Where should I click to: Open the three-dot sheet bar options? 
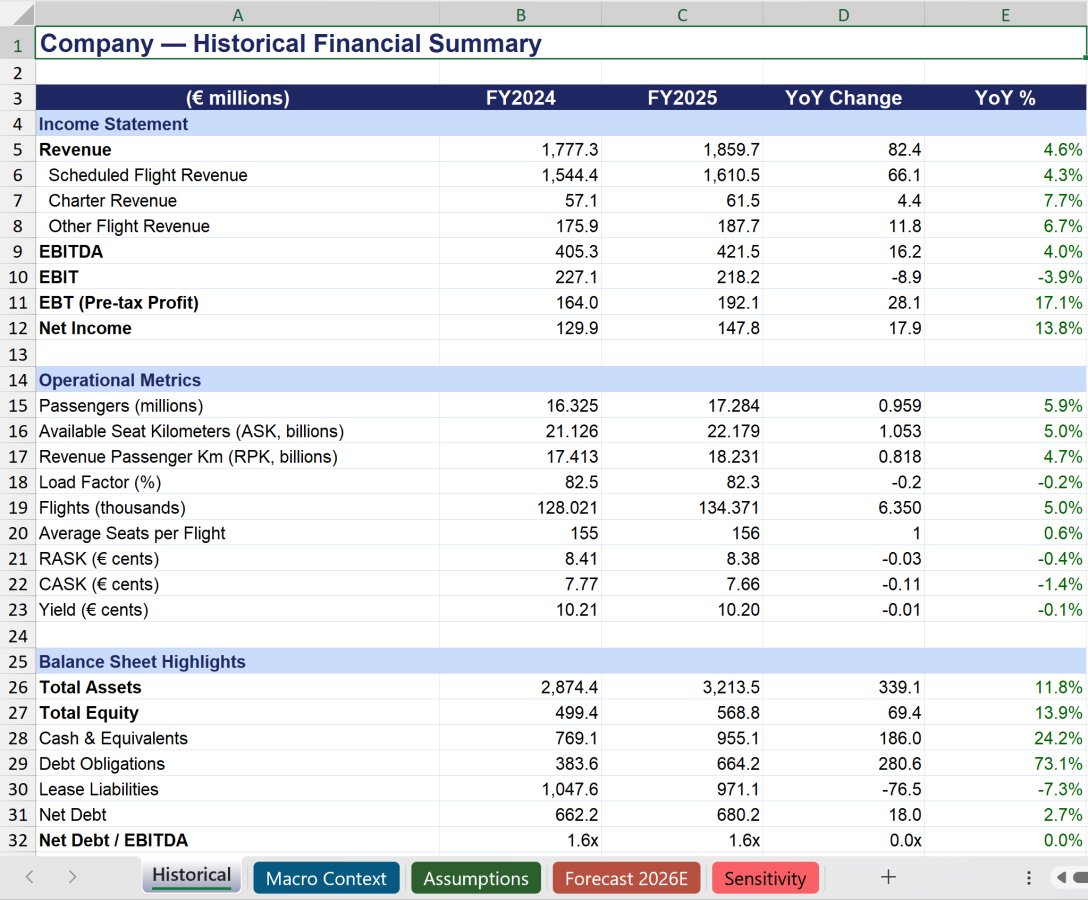pos(1029,877)
